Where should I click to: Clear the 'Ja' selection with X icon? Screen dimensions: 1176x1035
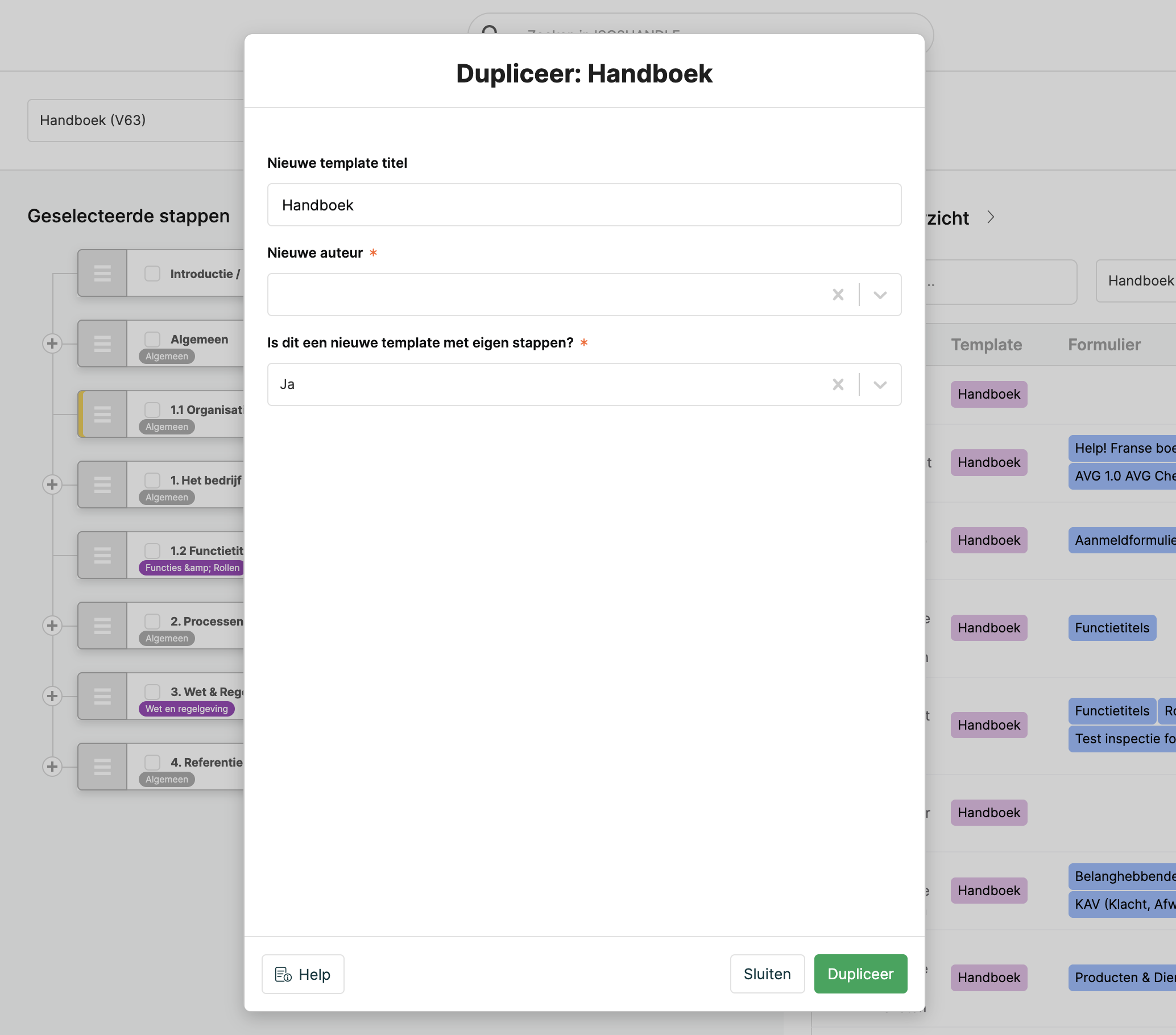click(838, 384)
